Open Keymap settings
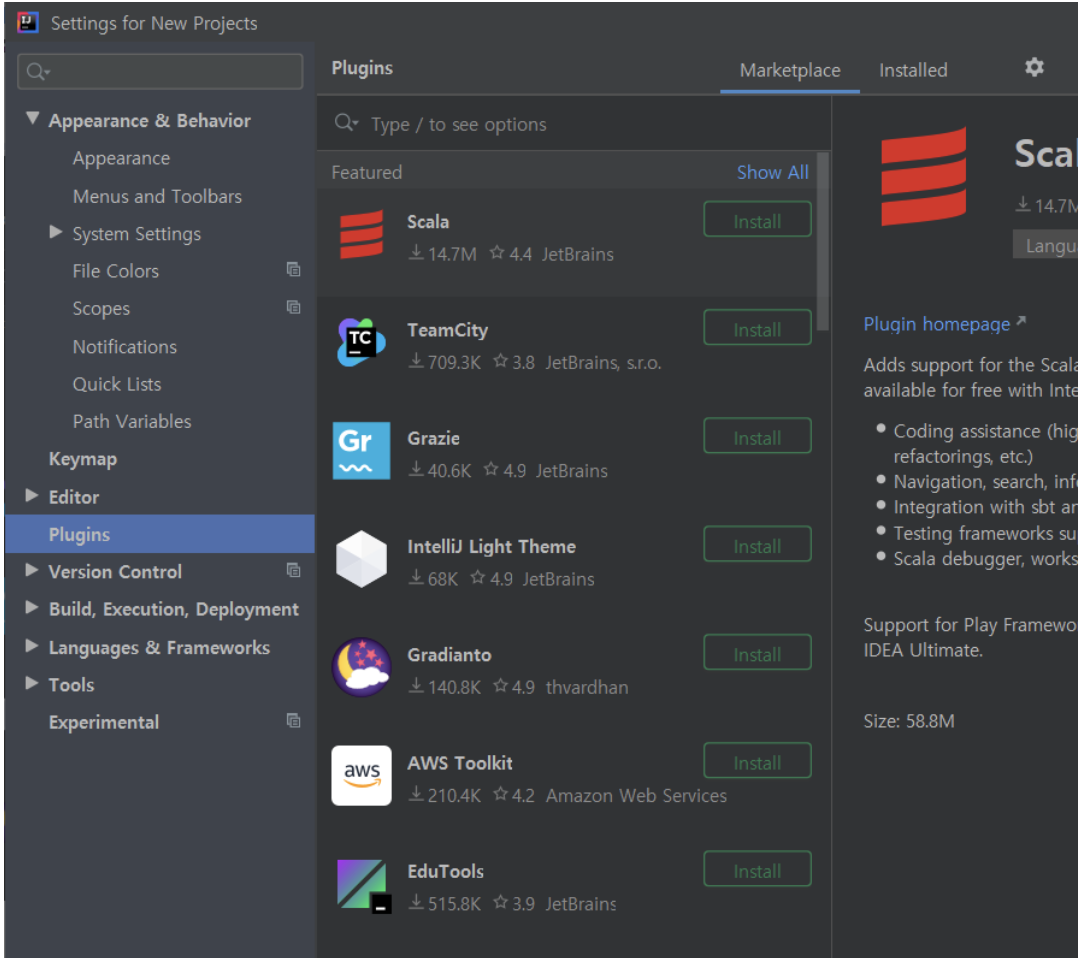The image size is (1078, 958). (82, 459)
